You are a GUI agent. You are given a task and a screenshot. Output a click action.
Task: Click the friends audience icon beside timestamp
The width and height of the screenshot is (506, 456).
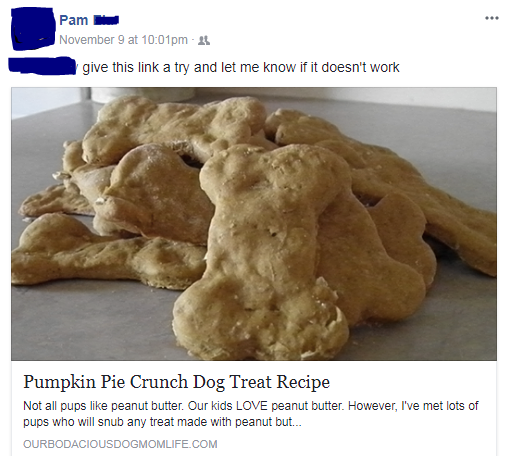[x=204, y=40]
